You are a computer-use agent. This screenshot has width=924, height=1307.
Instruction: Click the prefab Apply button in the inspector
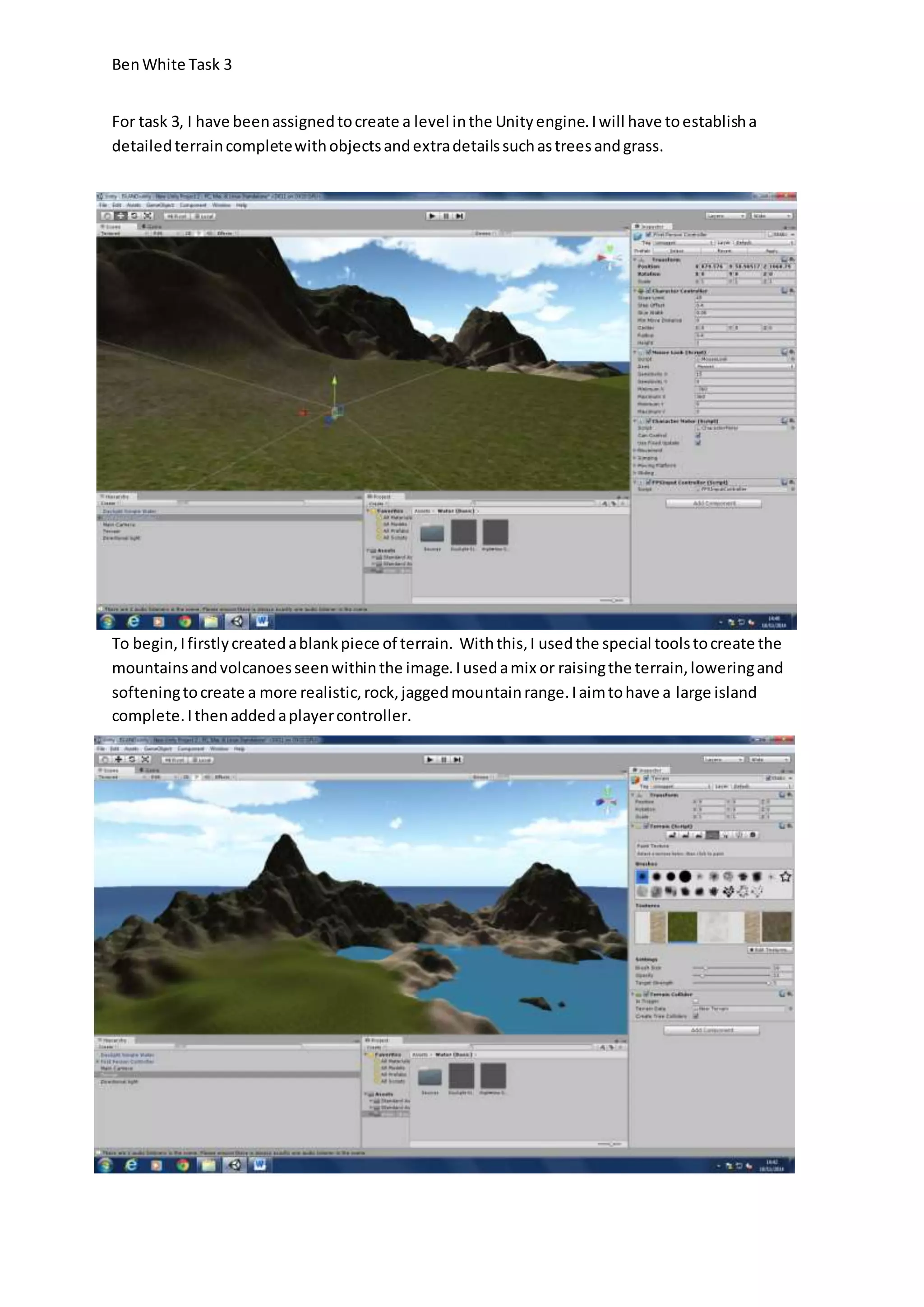[772, 251]
